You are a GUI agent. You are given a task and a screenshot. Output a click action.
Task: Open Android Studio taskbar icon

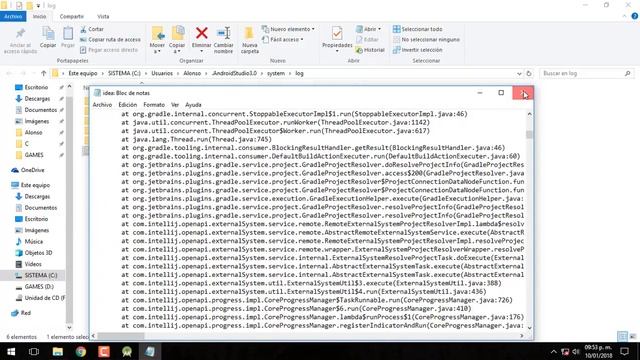pyautogui.click(x=127, y=351)
